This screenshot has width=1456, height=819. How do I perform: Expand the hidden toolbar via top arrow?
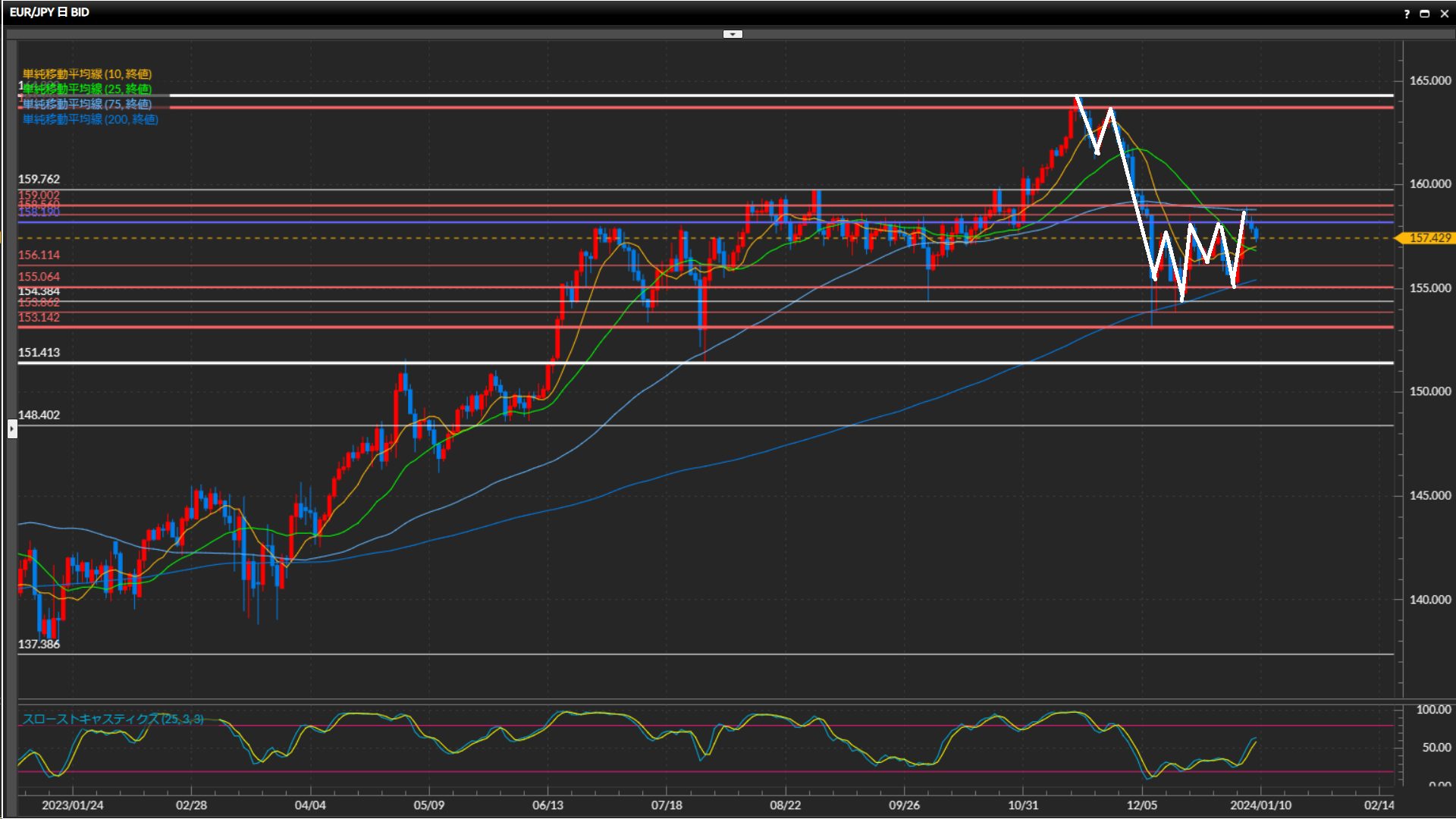(733, 34)
